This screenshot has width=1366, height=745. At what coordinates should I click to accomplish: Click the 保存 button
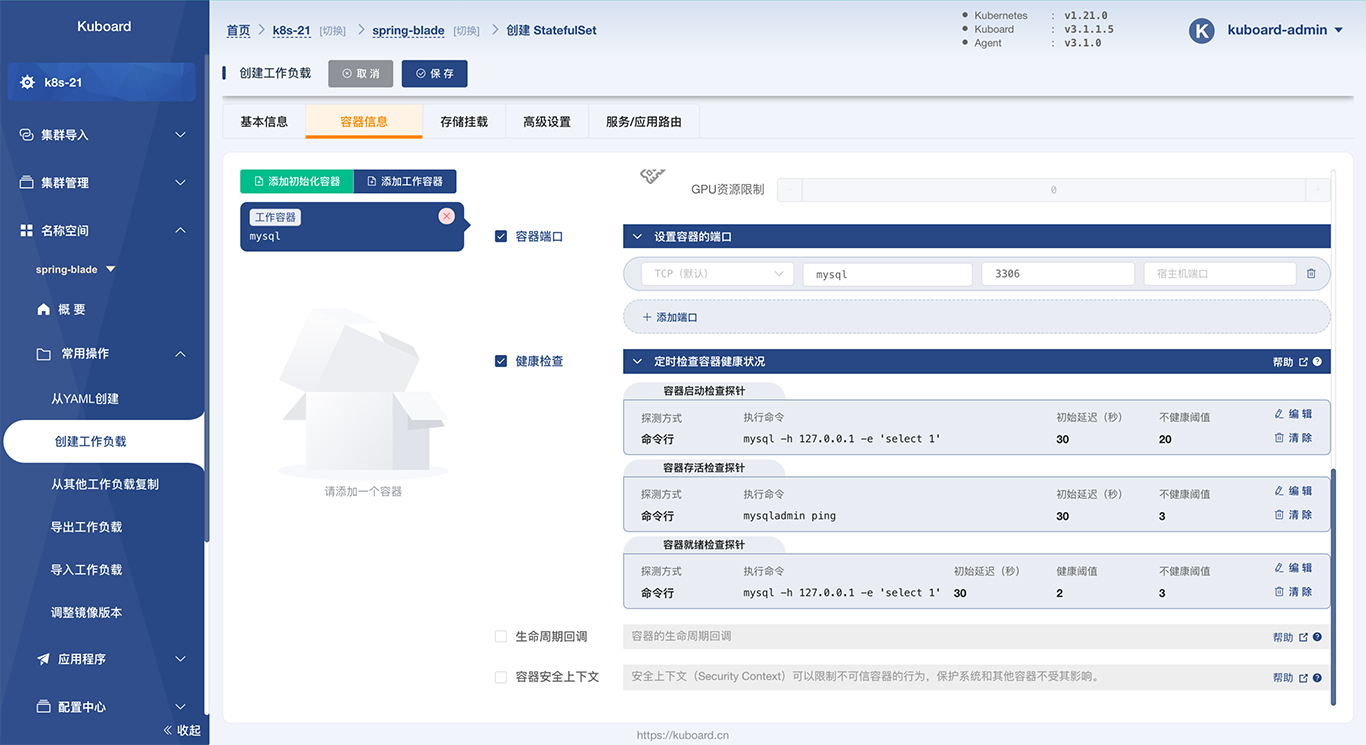[x=434, y=73]
